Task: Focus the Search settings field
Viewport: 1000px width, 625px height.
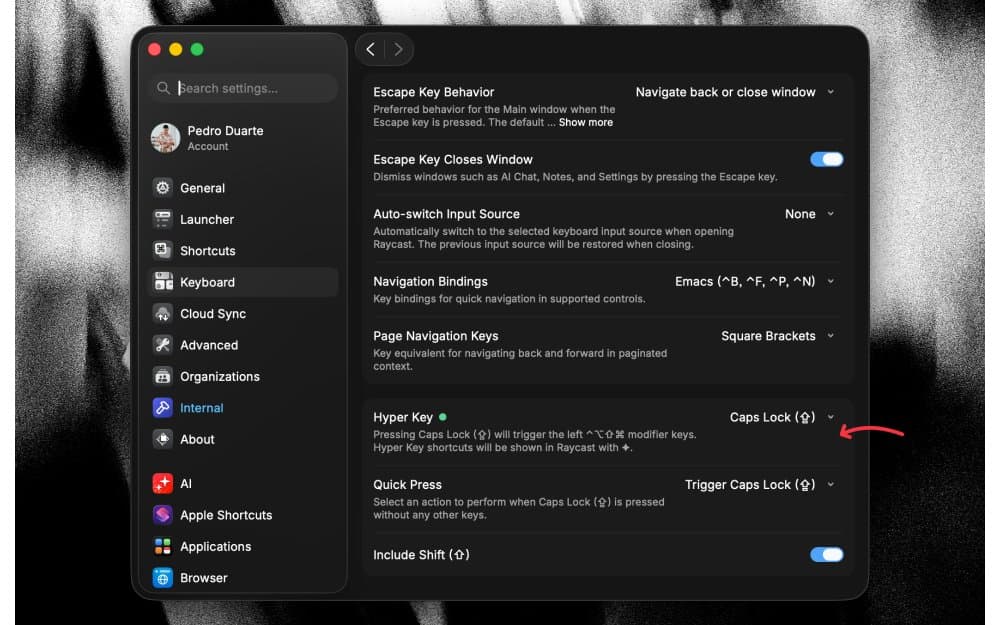Action: point(244,88)
